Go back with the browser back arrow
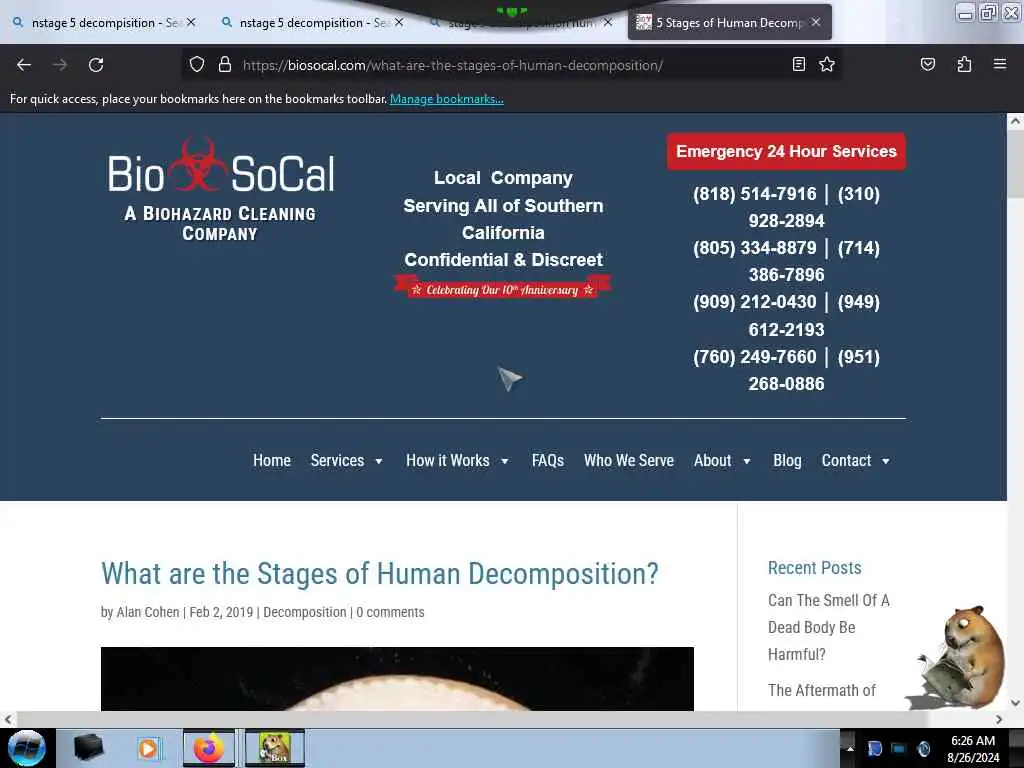 (x=24, y=65)
